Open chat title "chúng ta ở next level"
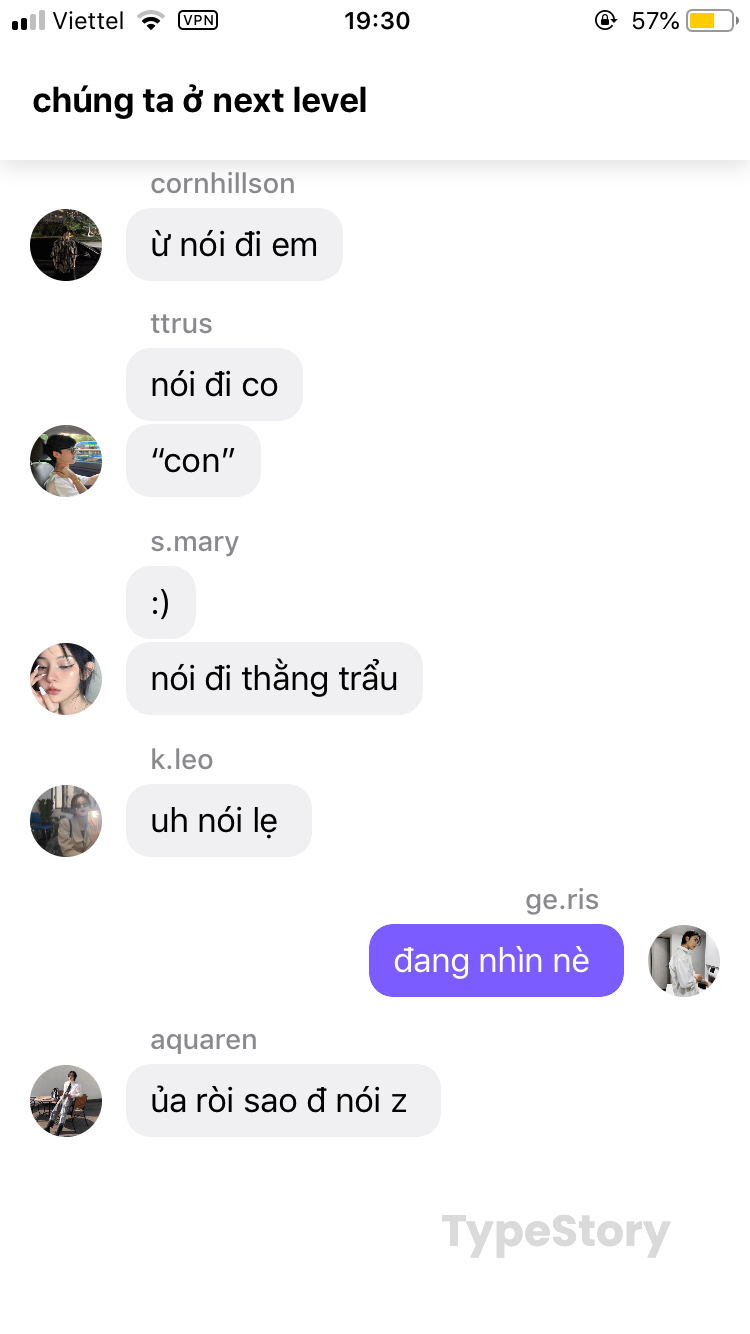Screen dimensions: 750x1334 tap(200, 101)
